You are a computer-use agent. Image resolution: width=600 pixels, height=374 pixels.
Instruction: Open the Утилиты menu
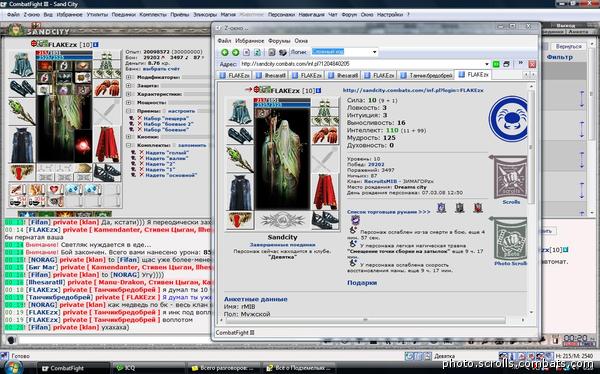[97, 15]
